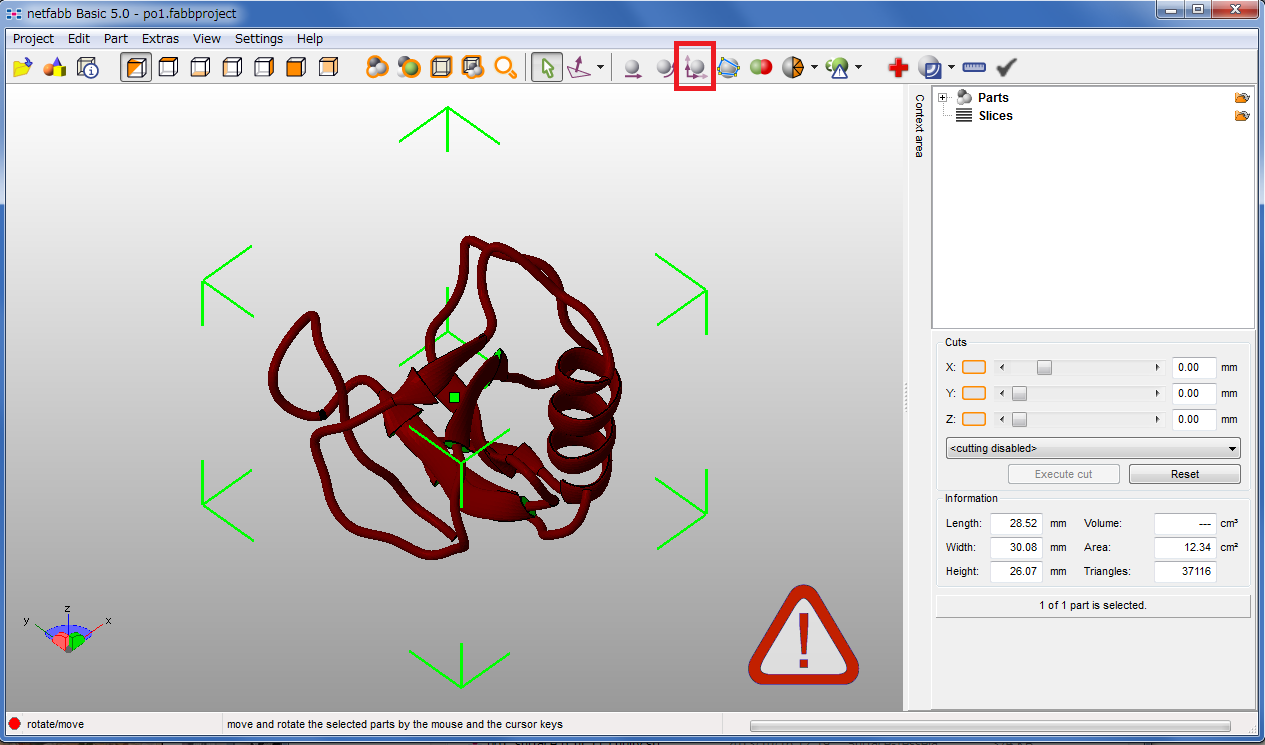This screenshot has height=745, width=1265.
Task: Toggle the Z cut plane button
Action: pos(973,420)
